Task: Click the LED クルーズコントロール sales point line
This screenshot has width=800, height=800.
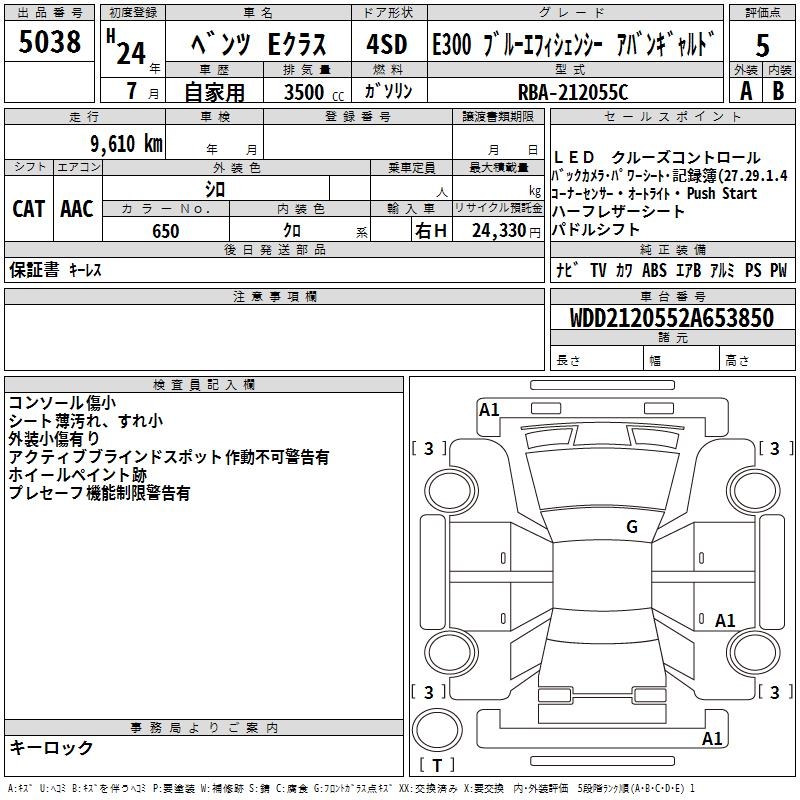Action: (657, 158)
